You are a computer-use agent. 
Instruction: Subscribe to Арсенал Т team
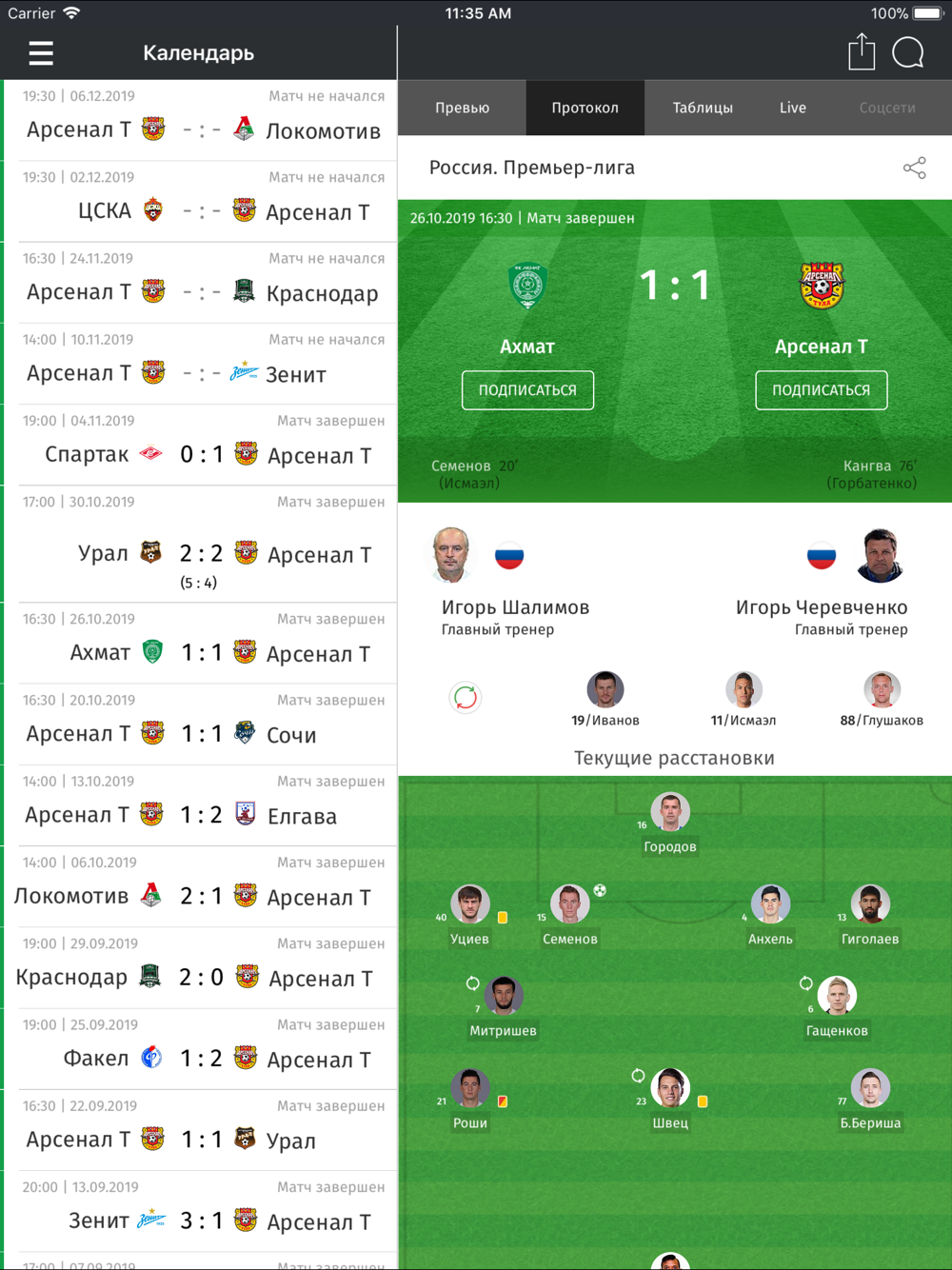[x=822, y=390]
